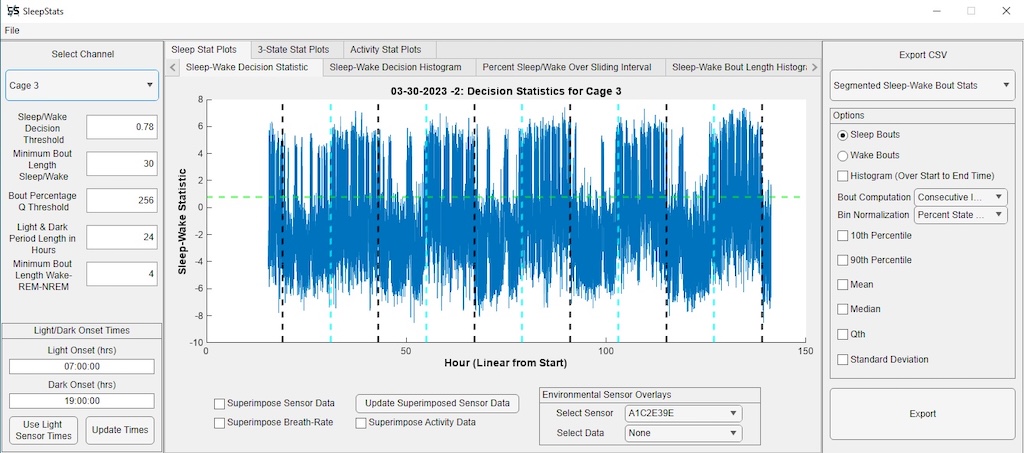1024x453 pixels.
Task: Check the 10th Percentile option
Action: pos(843,236)
